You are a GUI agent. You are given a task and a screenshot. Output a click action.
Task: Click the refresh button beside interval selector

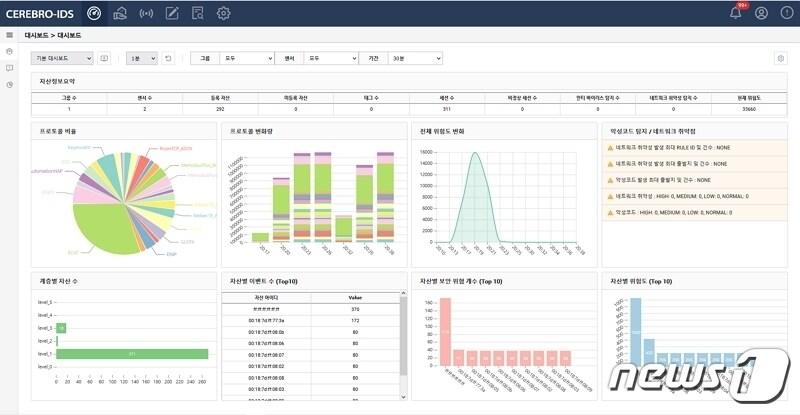pos(169,59)
